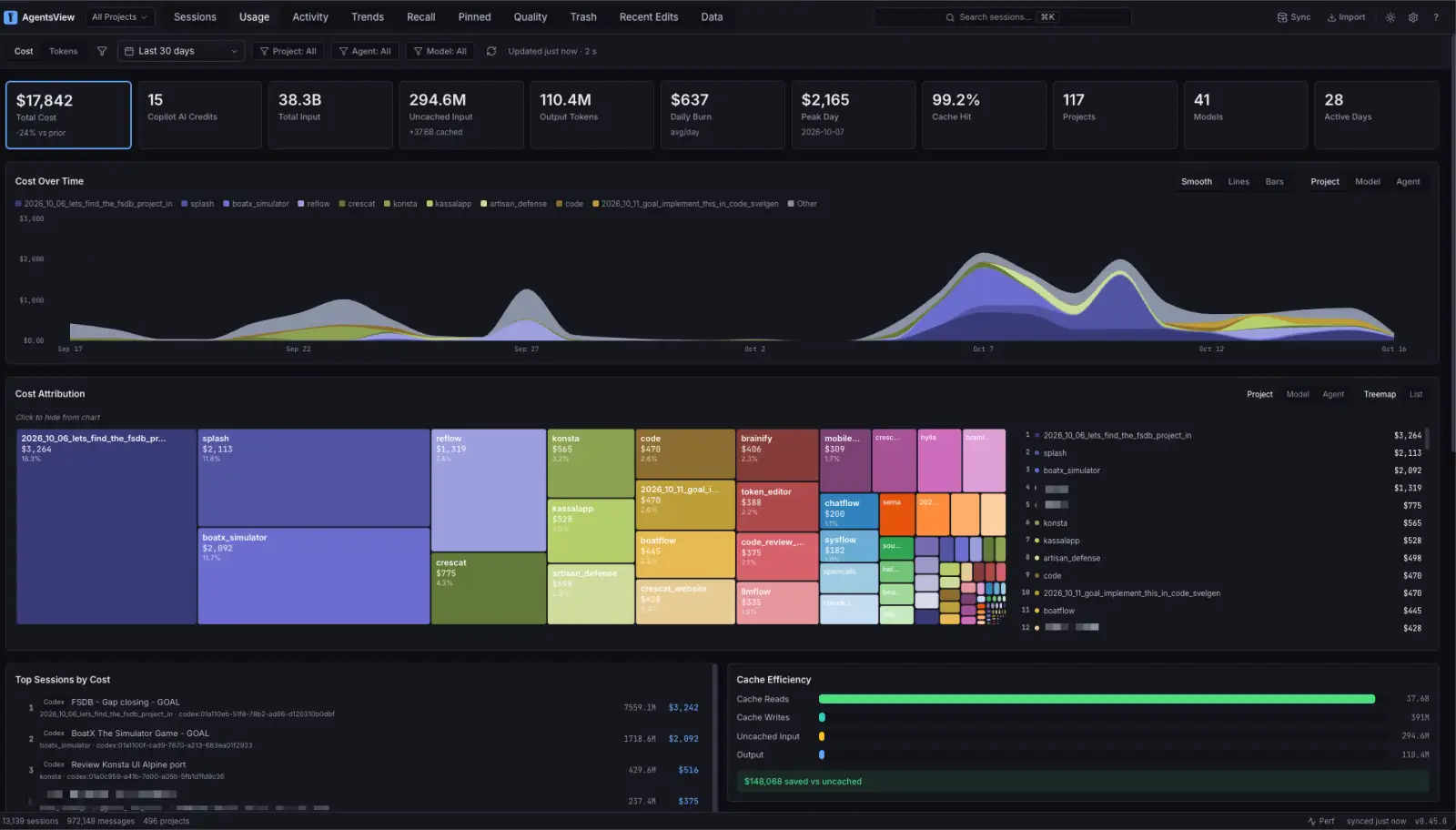Switch metric toggle to Cost

coord(24,51)
